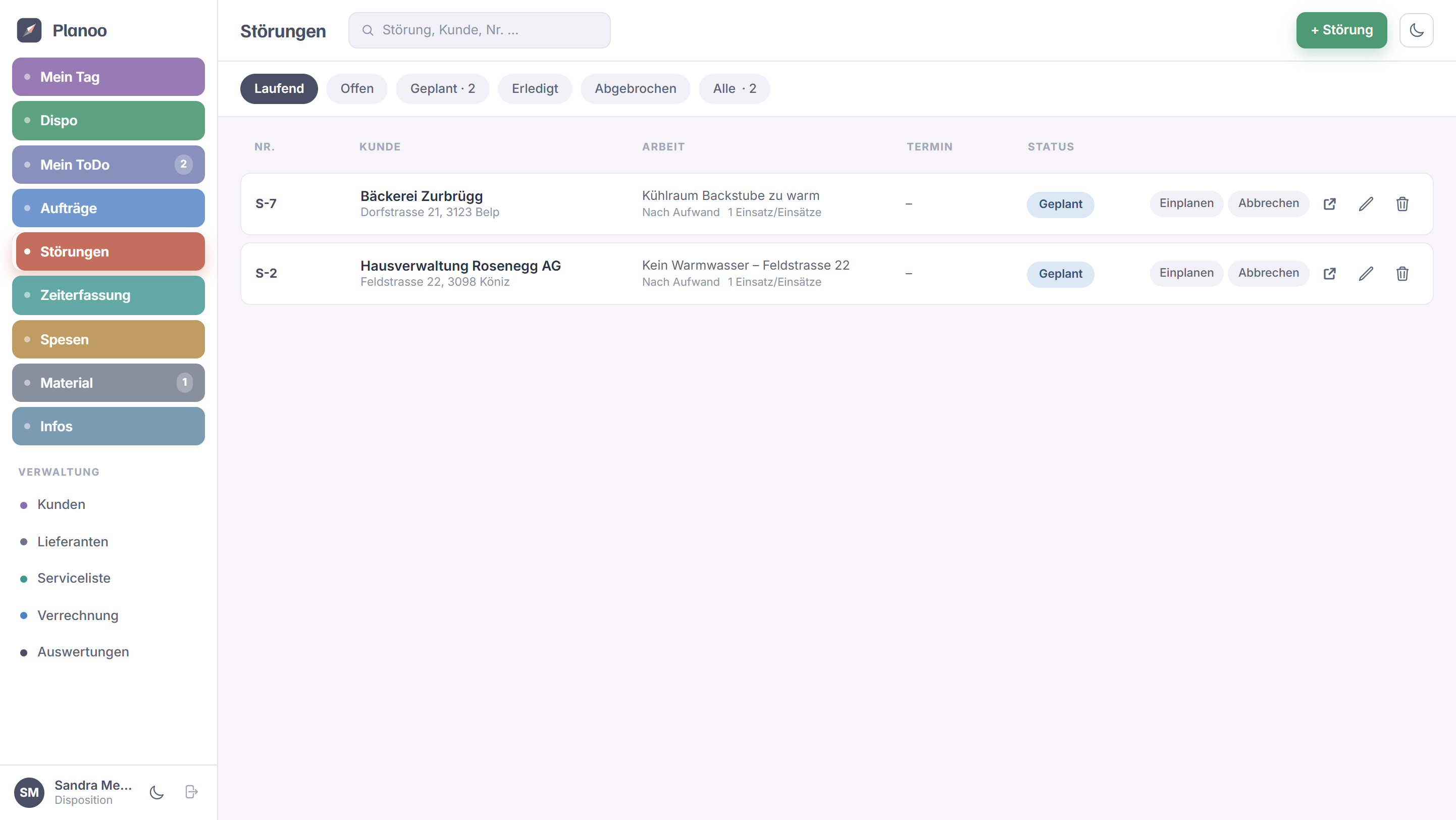This screenshot has height=820, width=1456.
Task: Switch to the Offen filter tab
Action: 356,89
